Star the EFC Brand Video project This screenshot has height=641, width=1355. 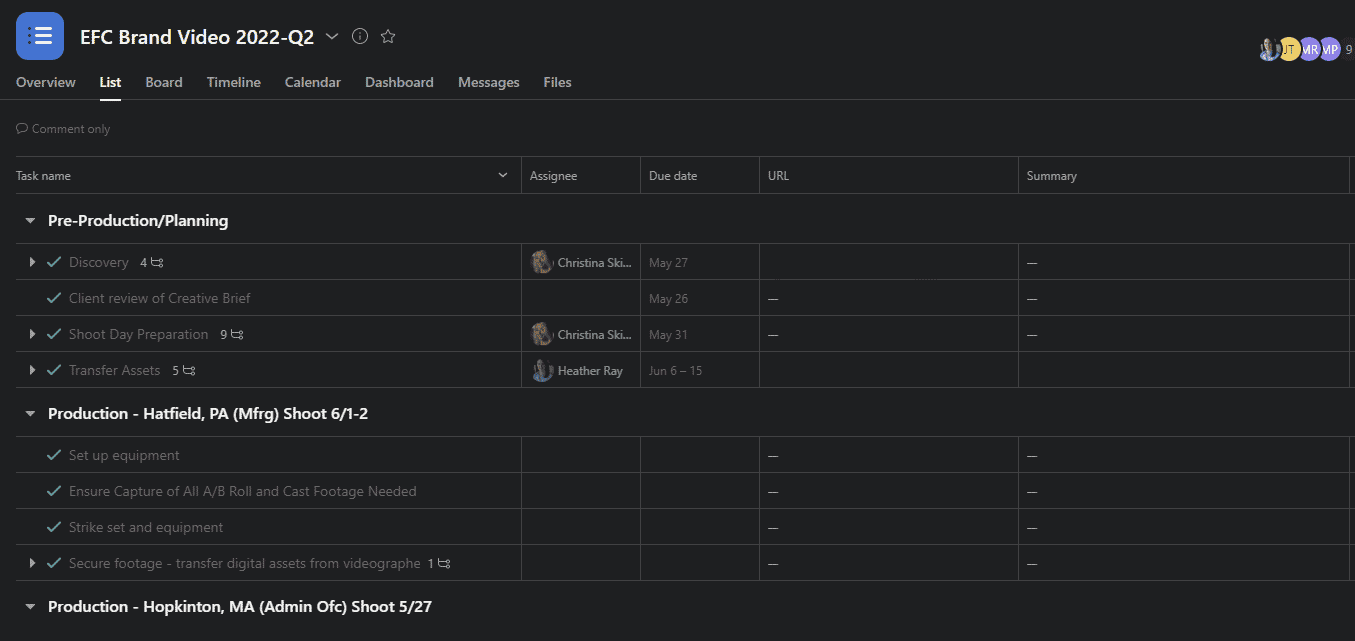[388, 36]
